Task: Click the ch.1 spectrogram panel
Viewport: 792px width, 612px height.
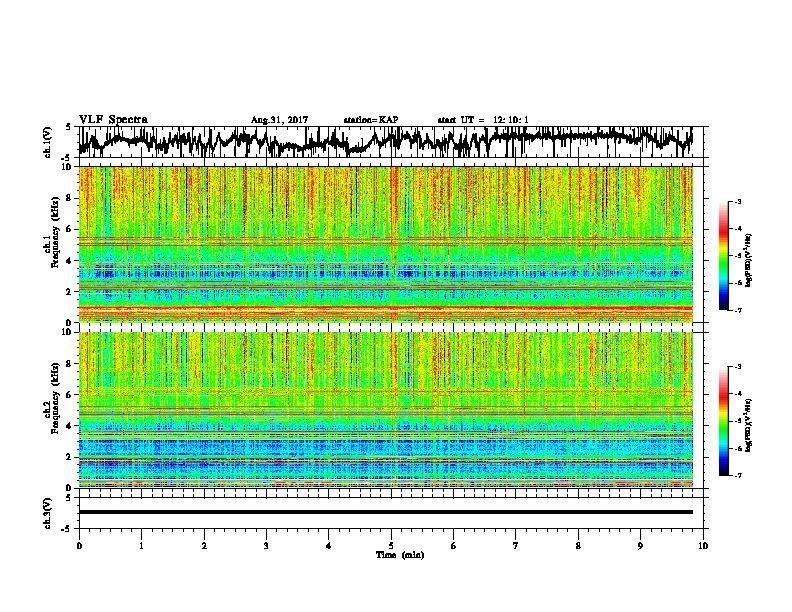Action: point(386,244)
